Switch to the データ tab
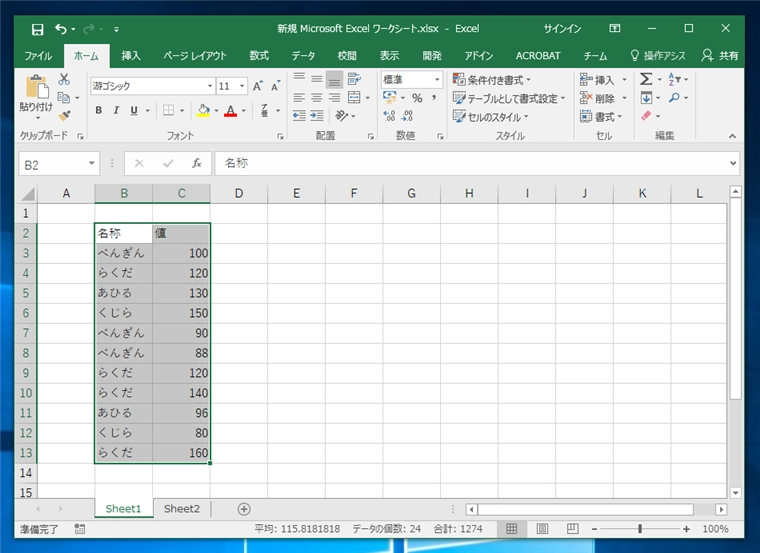This screenshot has width=760, height=553. (303, 56)
